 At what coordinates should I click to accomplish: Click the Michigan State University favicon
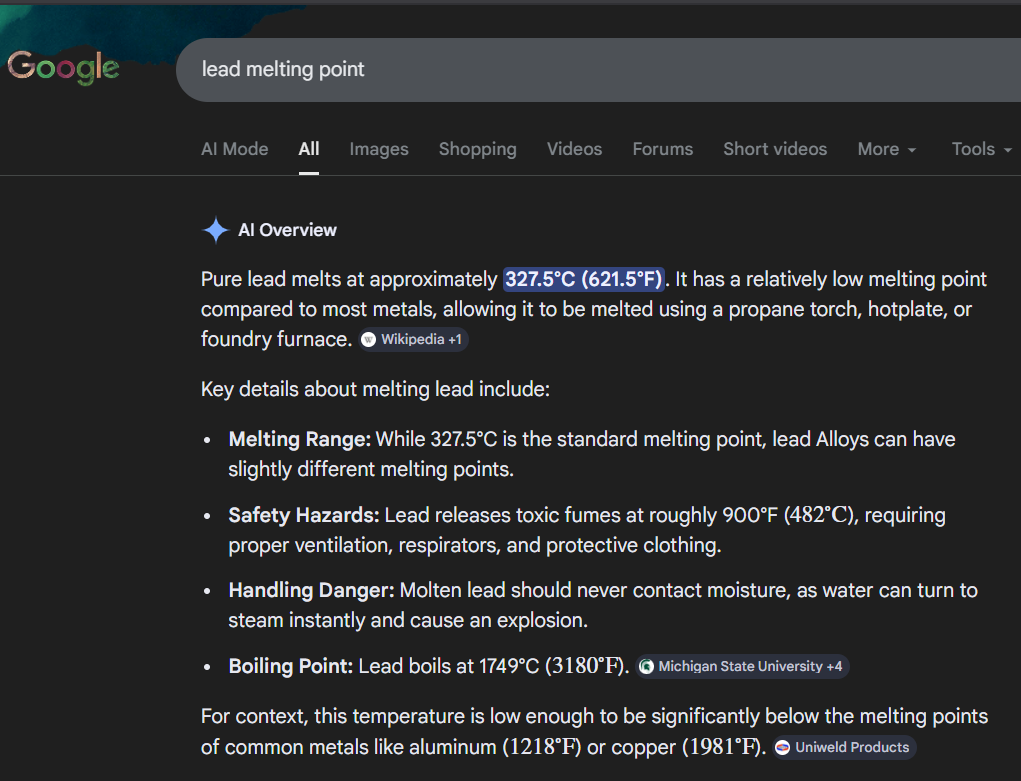tap(647, 666)
